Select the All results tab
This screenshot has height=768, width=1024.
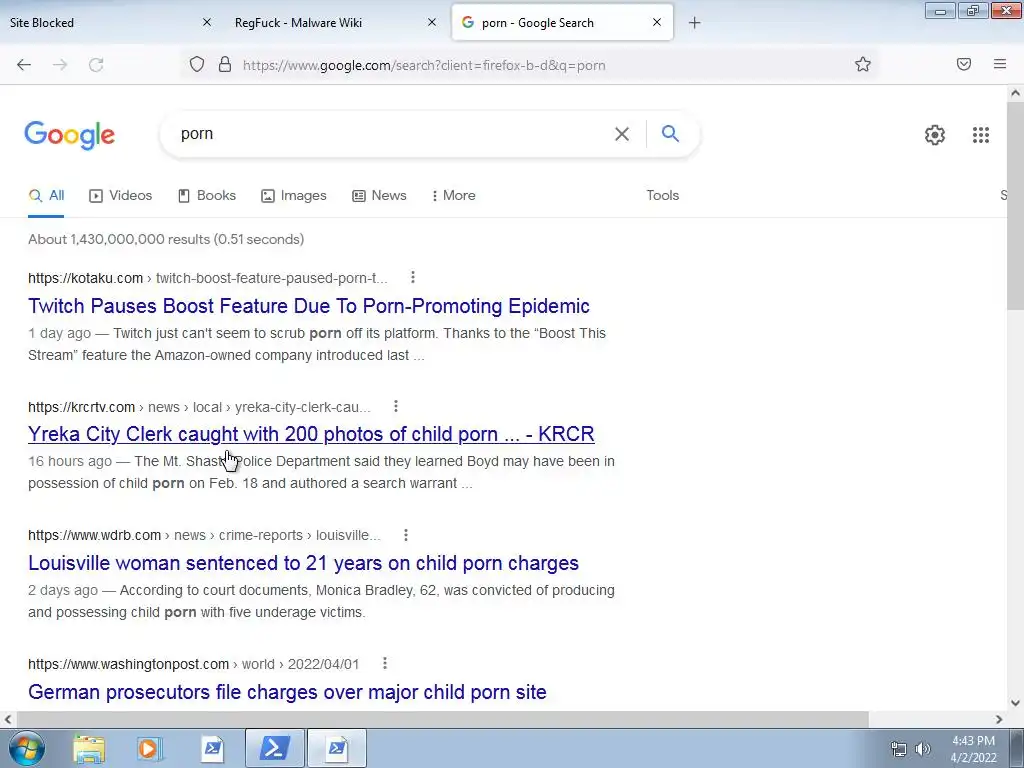pyautogui.click(x=46, y=195)
